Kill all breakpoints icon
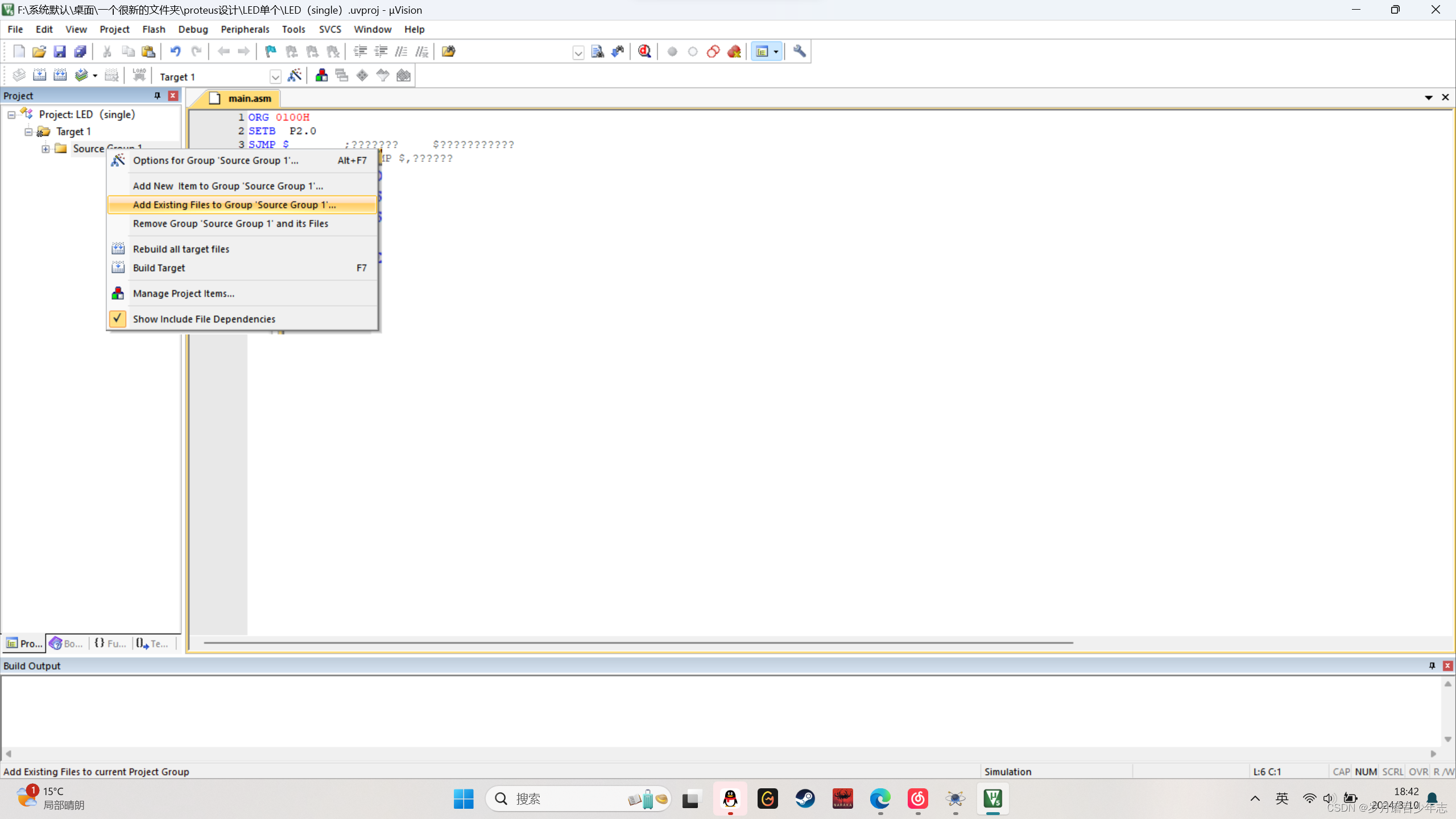Image resolution: width=1456 pixels, height=819 pixels. click(734, 52)
